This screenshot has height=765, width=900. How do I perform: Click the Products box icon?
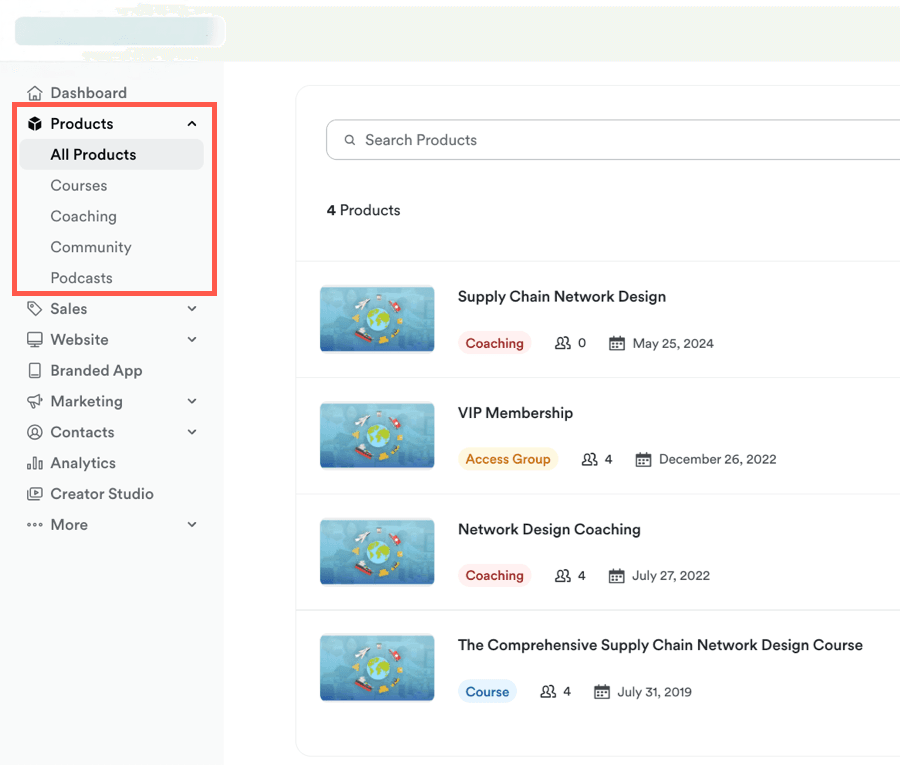35,124
